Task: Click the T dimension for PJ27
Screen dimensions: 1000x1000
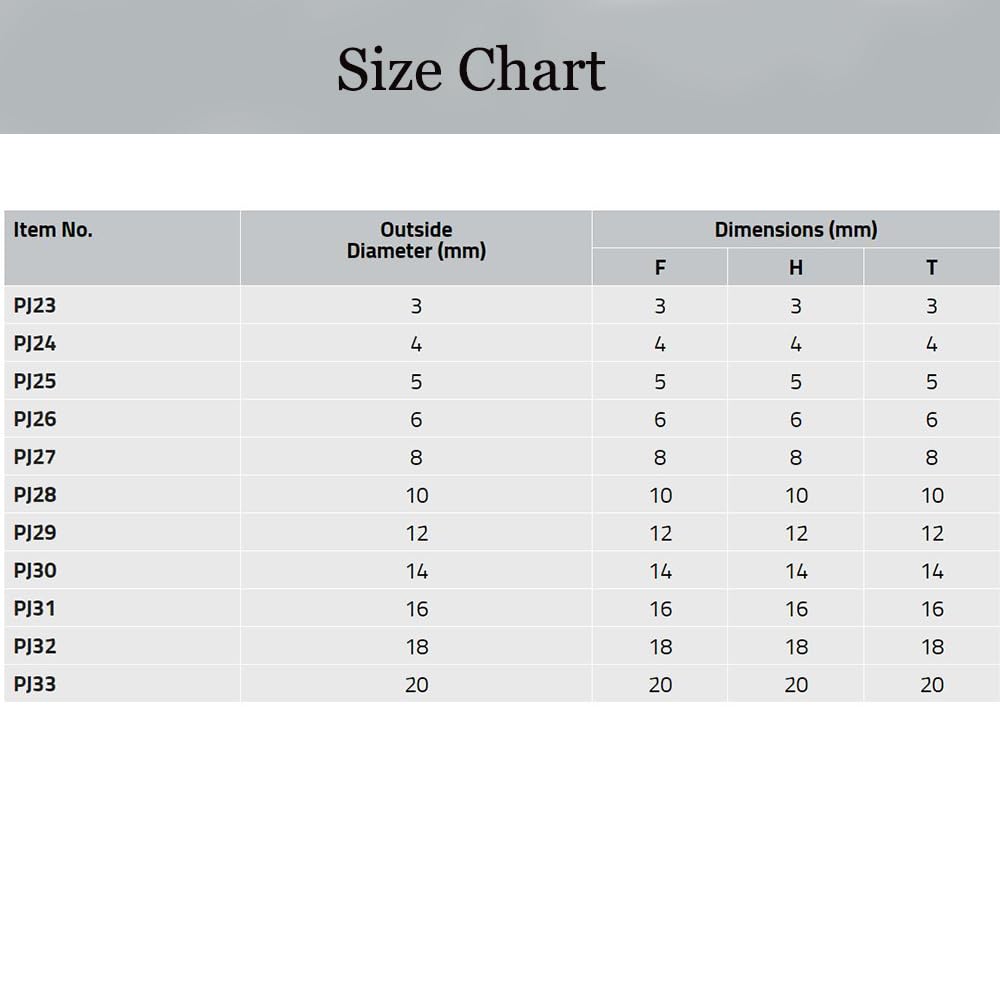Action: pyautogui.click(x=932, y=458)
